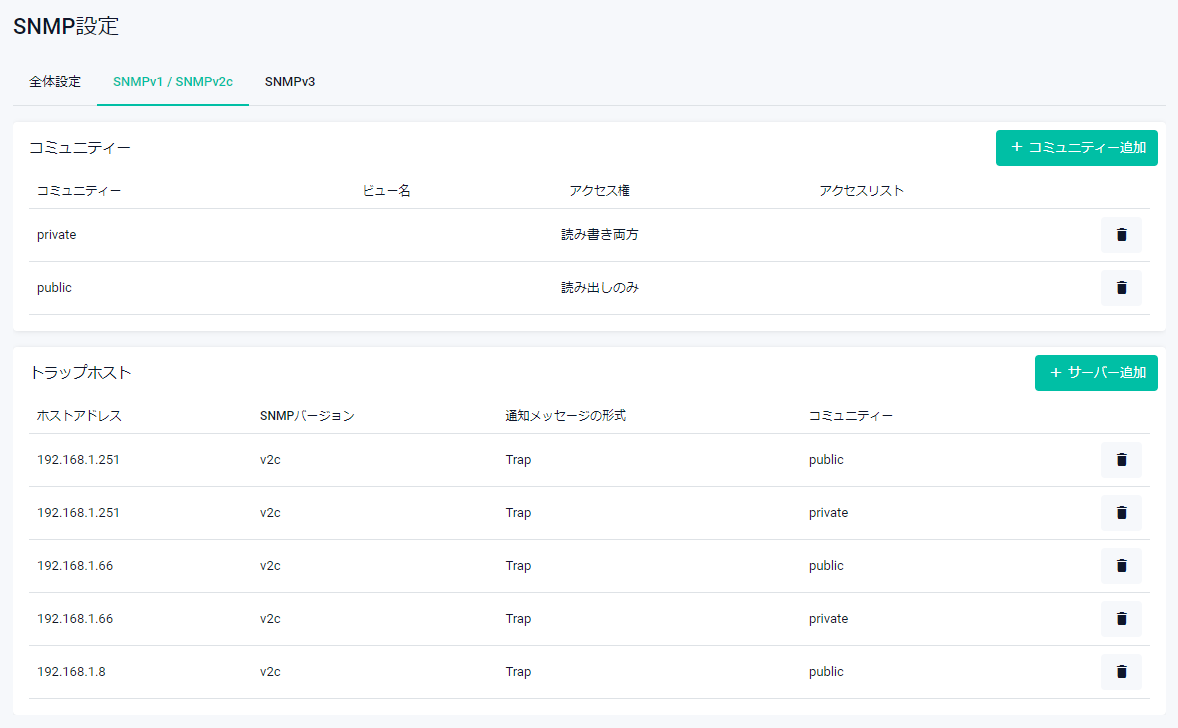Viewport: 1178px width, 728px height.
Task: Click the アクセス権 column header
Action: tap(599, 191)
